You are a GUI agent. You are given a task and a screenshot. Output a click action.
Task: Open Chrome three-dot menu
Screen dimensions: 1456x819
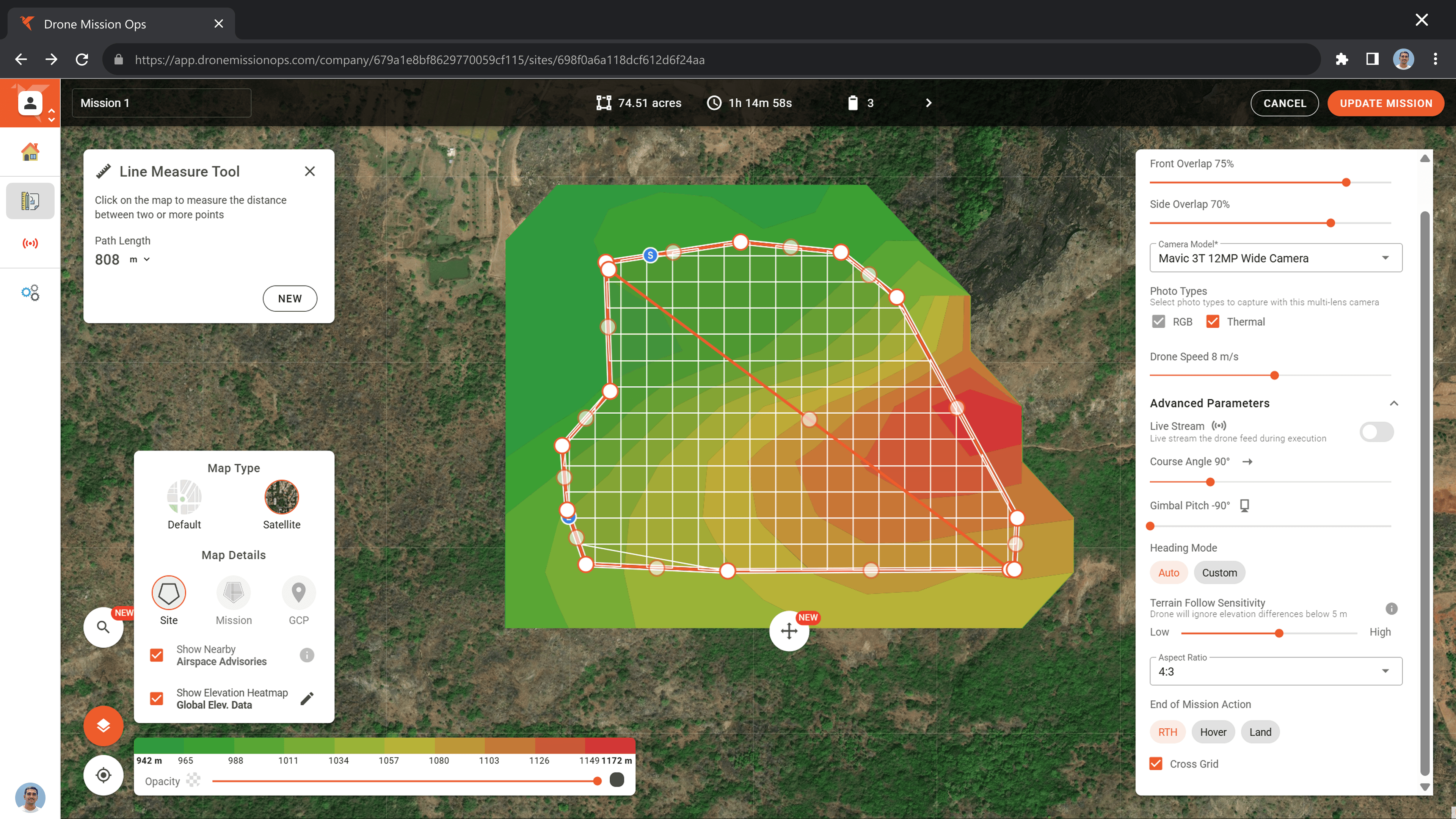(1435, 60)
